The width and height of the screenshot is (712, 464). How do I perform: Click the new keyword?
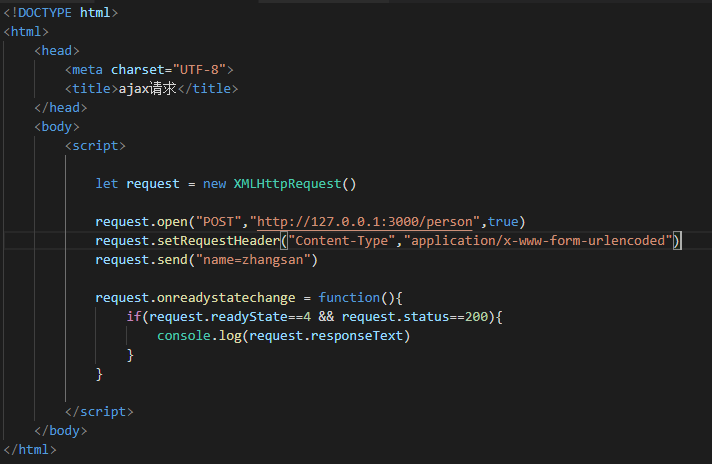click(214, 184)
